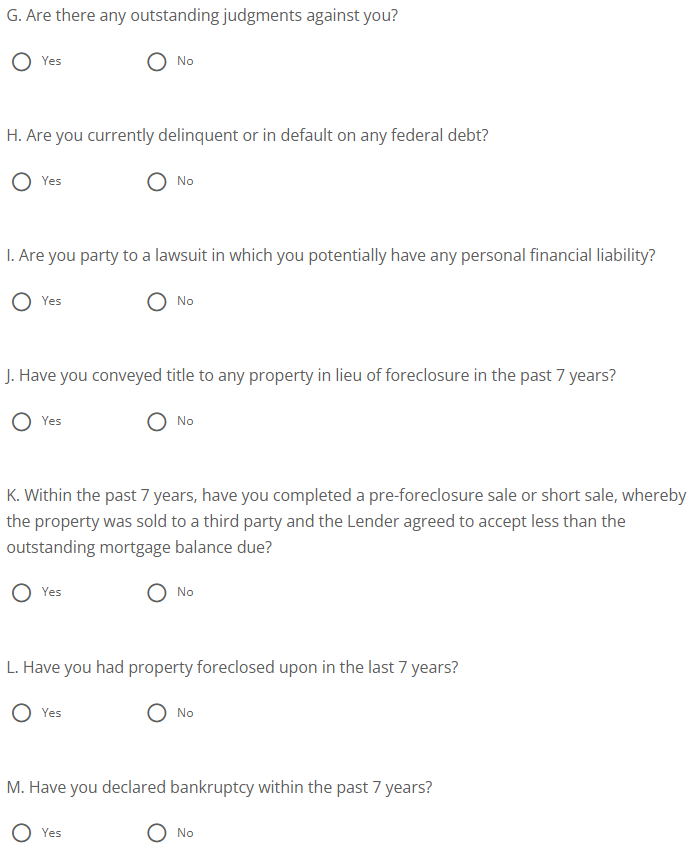This screenshot has width=695, height=855.
Task: Click the question L text about foreclosed property
Action: [232, 667]
